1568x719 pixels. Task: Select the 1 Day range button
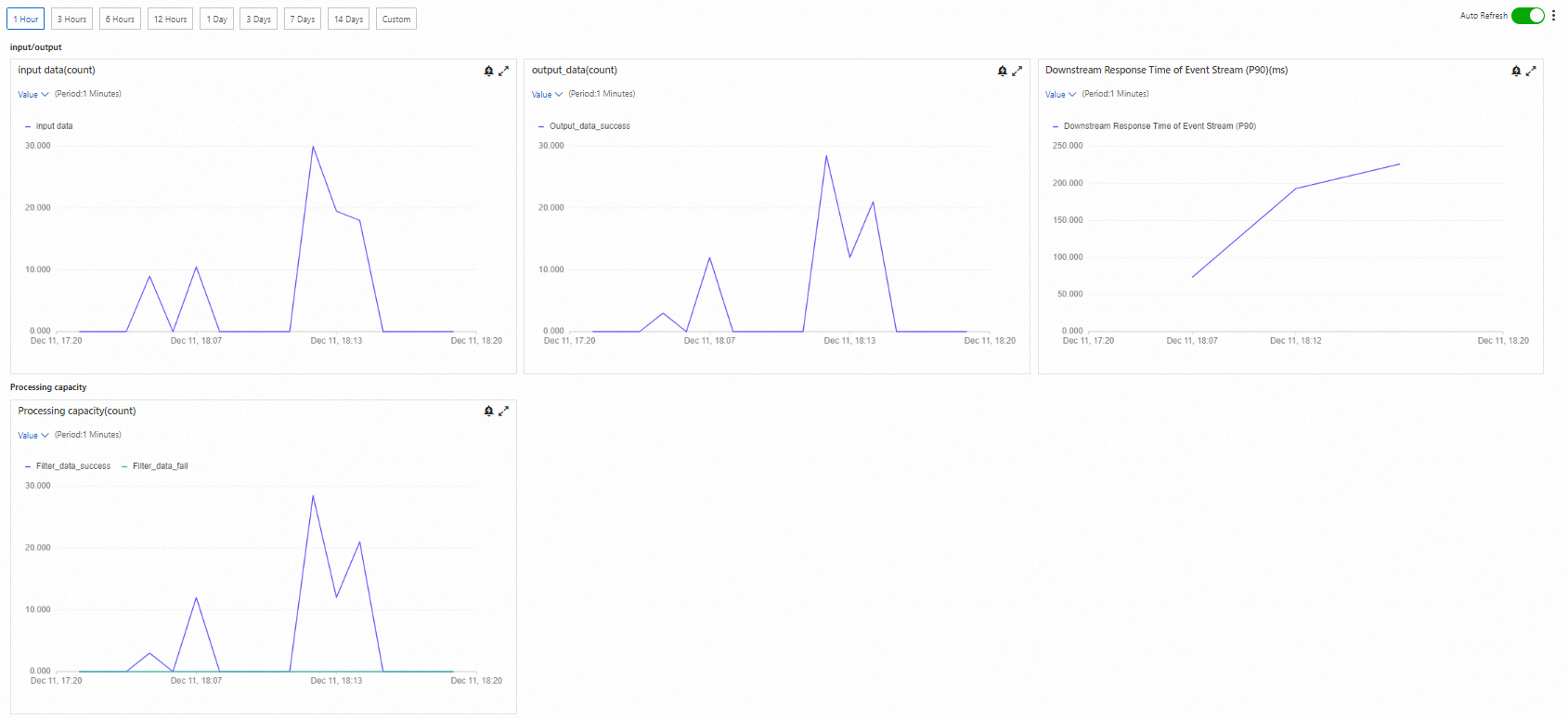[216, 19]
